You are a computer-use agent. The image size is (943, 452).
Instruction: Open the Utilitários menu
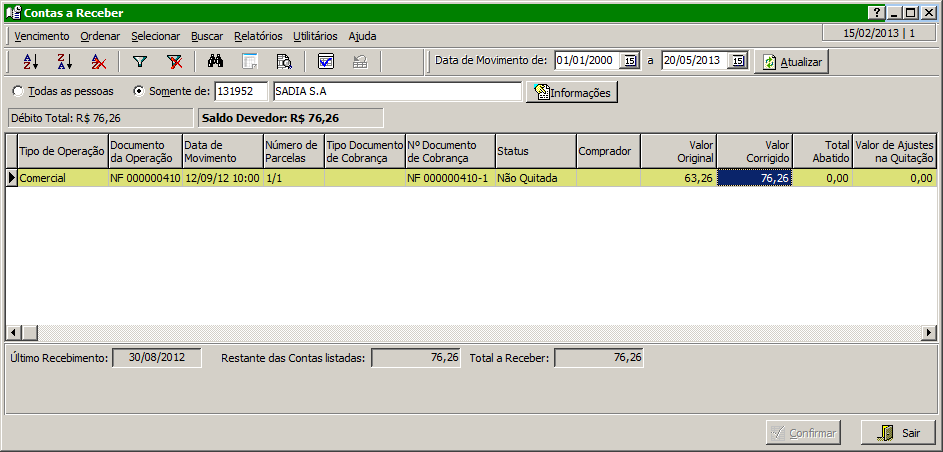pyautogui.click(x=315, y=35)
